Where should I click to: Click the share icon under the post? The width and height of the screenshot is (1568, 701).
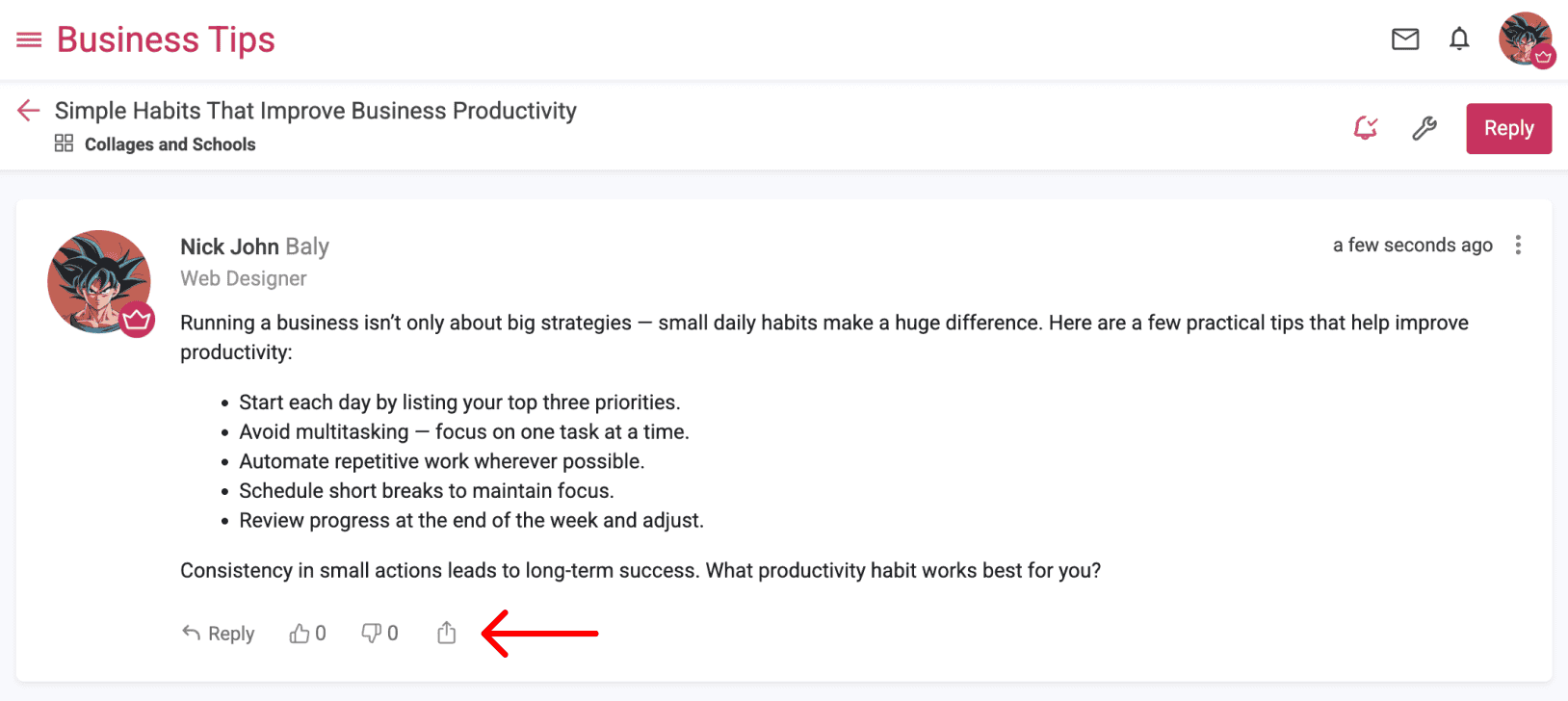(x=446, y=633)
